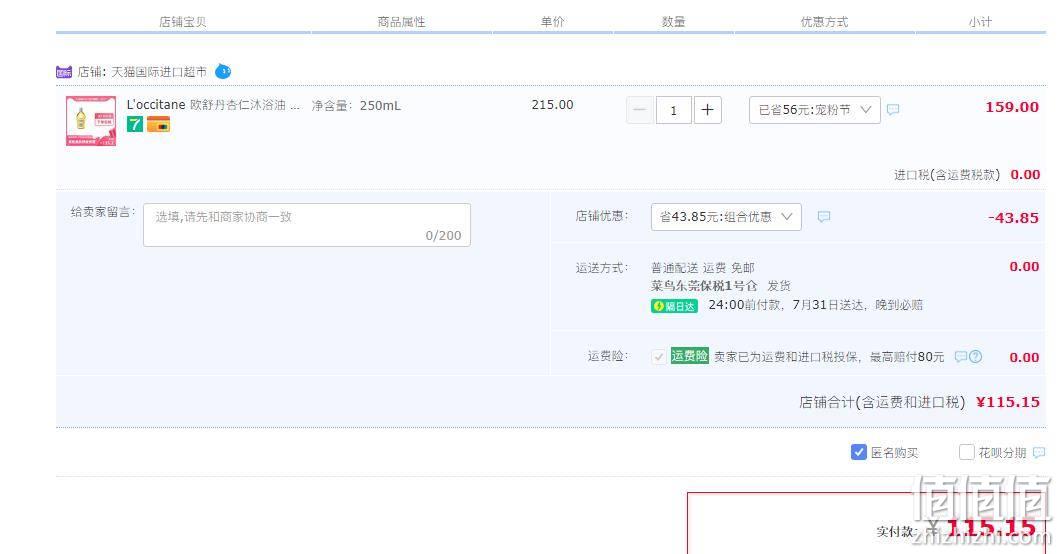Click the 给卖家留言 message input field
The image size is (1061, 554).
click(307, 225)
